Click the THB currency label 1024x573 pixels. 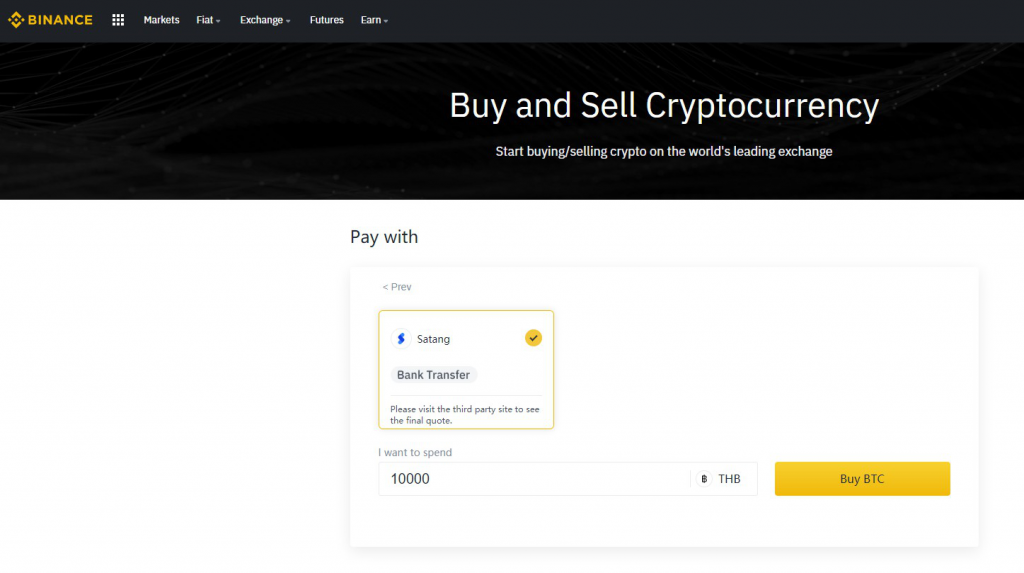(x=729, y=479)
